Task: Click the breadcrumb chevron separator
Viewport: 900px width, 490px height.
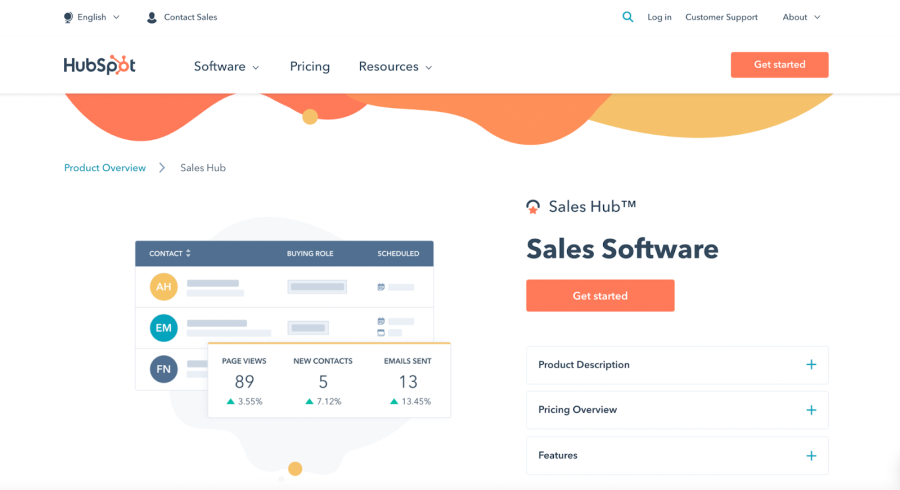Action: [162, 168]
